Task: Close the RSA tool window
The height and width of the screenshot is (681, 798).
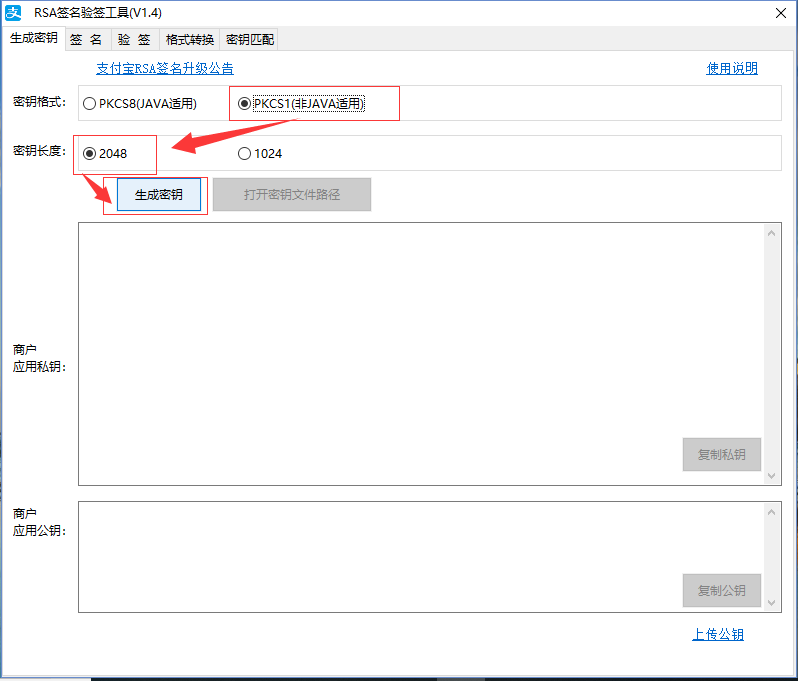Action: pos(780,13)
